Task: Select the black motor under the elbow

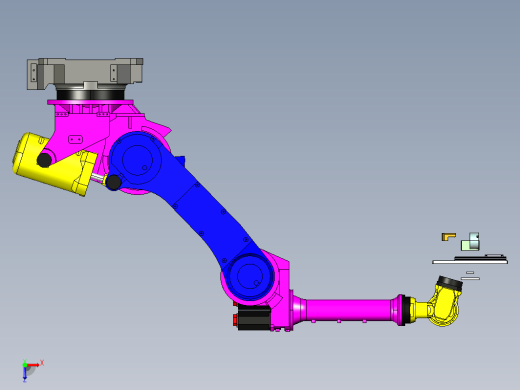Action: click(x=254, y=318)
